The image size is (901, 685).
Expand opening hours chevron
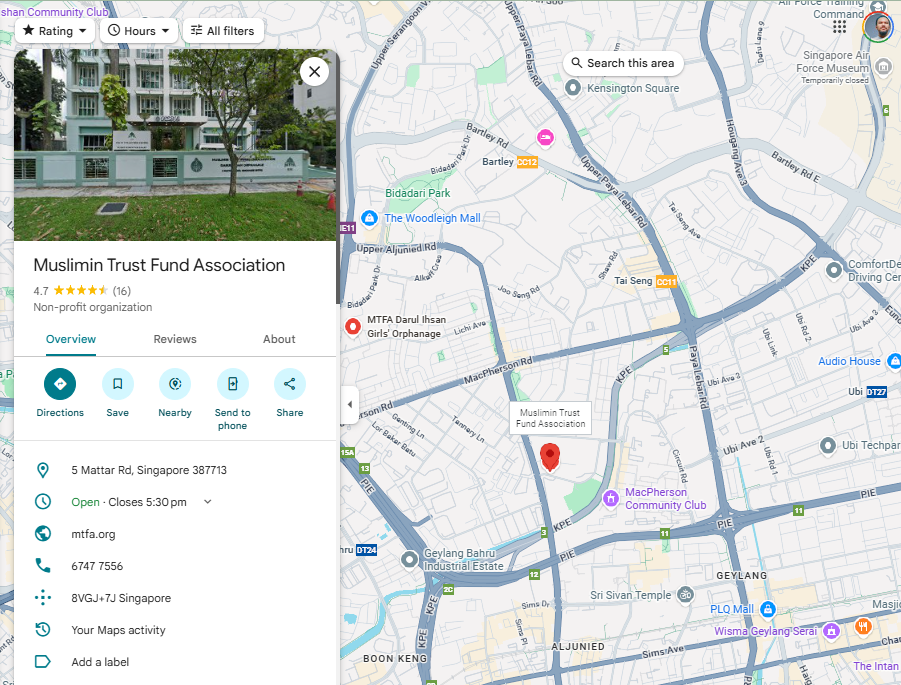pyautogui.click(x=207, y=502)
